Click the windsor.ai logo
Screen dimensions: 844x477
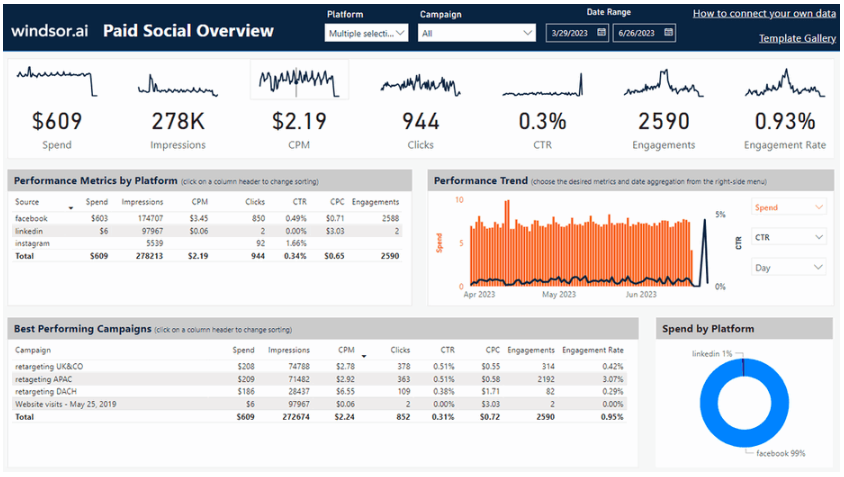click(50, 31)
